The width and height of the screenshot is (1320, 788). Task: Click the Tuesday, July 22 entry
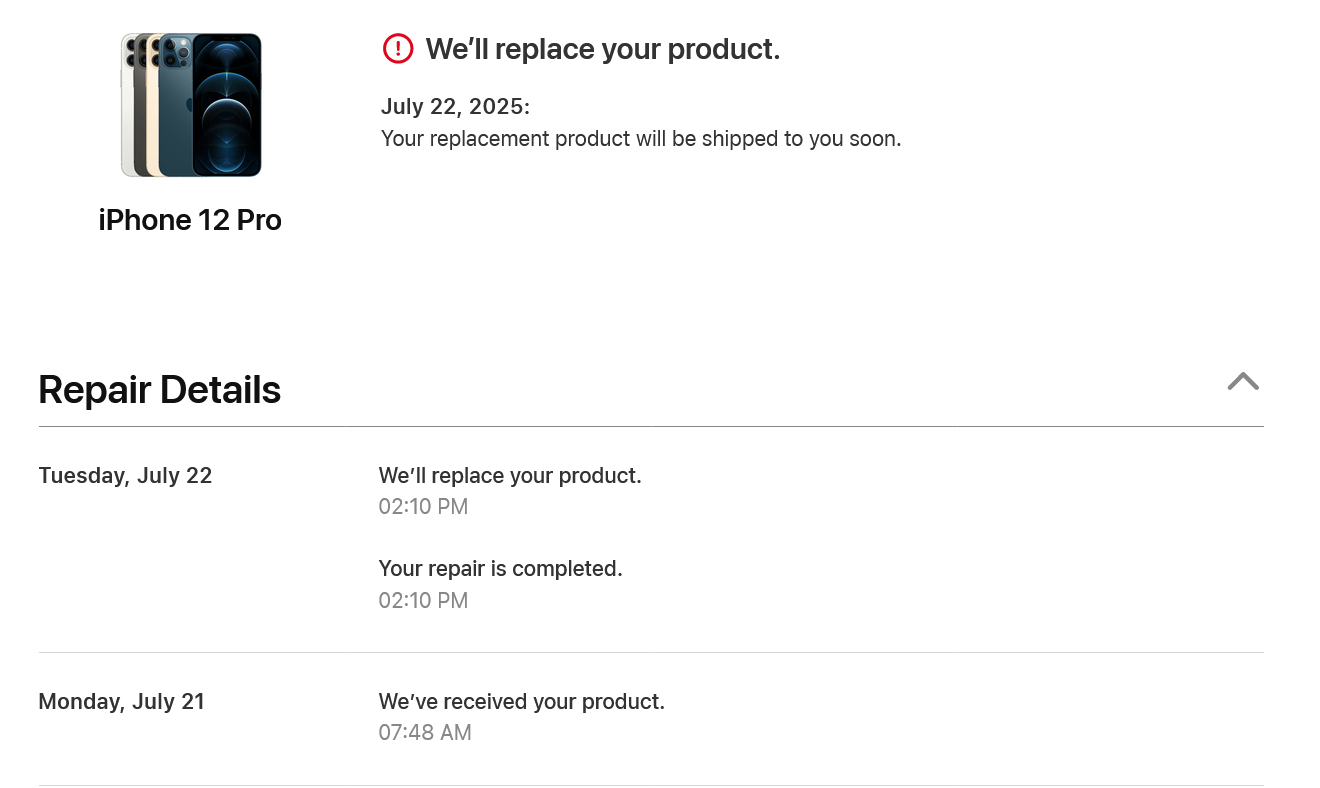point(125,475)
